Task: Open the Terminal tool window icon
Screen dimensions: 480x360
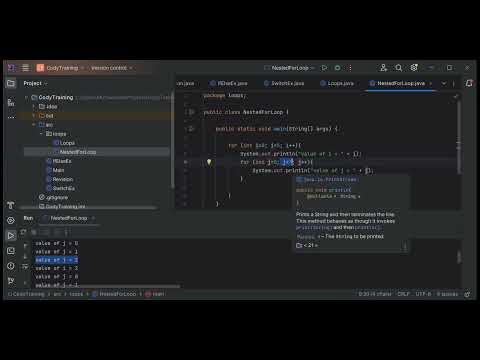Action: point(11,251)
